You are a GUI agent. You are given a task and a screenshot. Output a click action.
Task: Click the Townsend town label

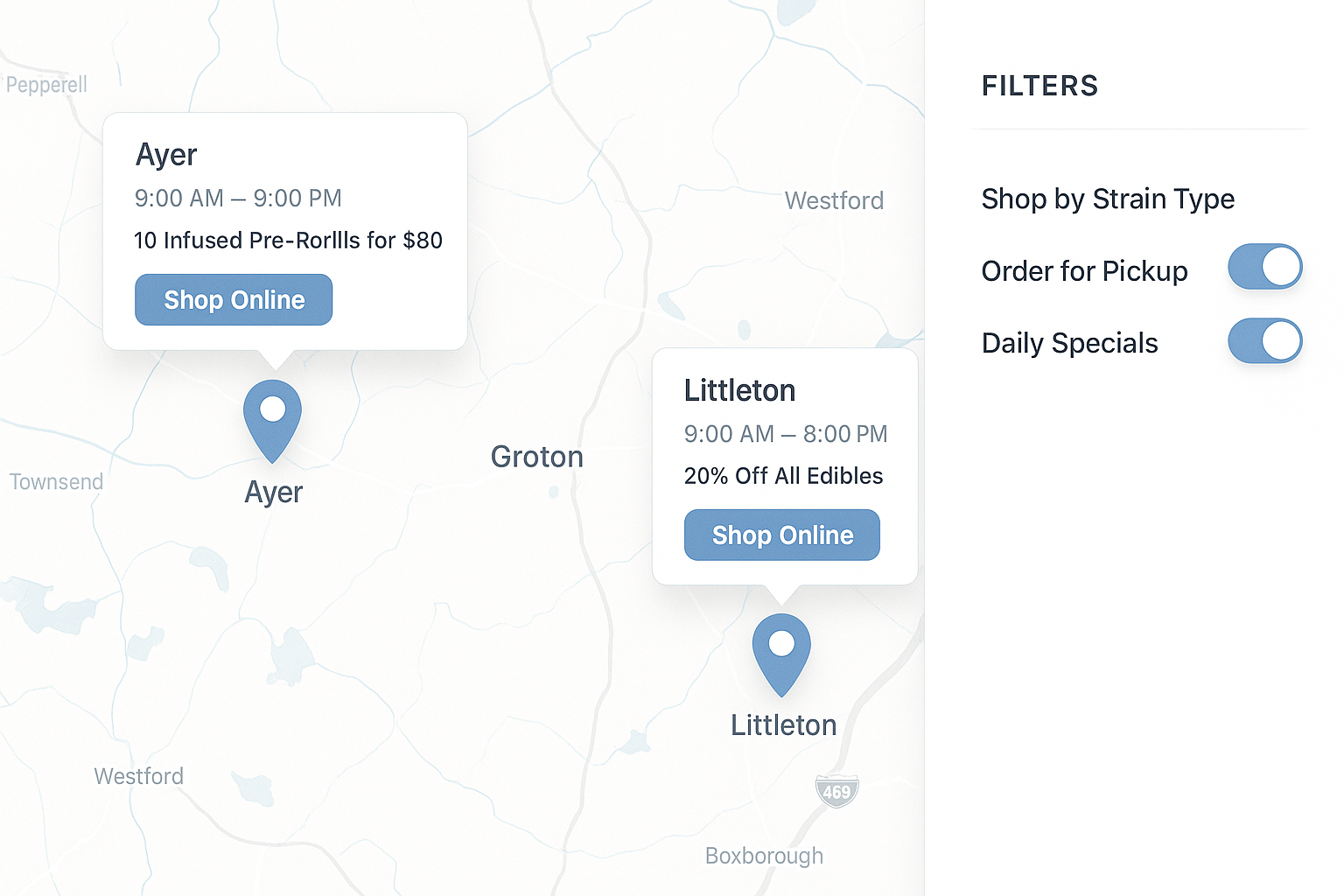pos(56,482)
